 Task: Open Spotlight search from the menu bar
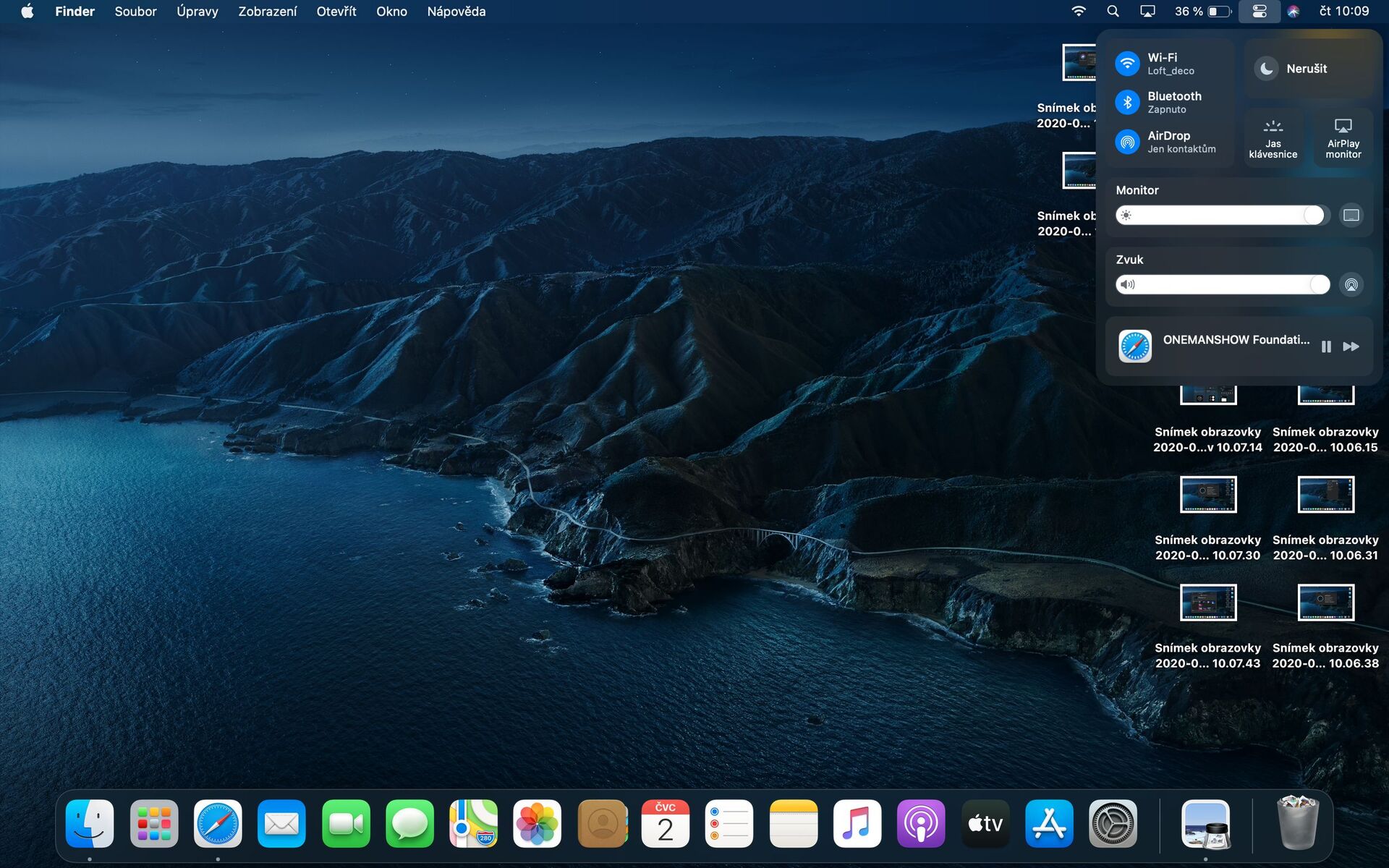1113,11
